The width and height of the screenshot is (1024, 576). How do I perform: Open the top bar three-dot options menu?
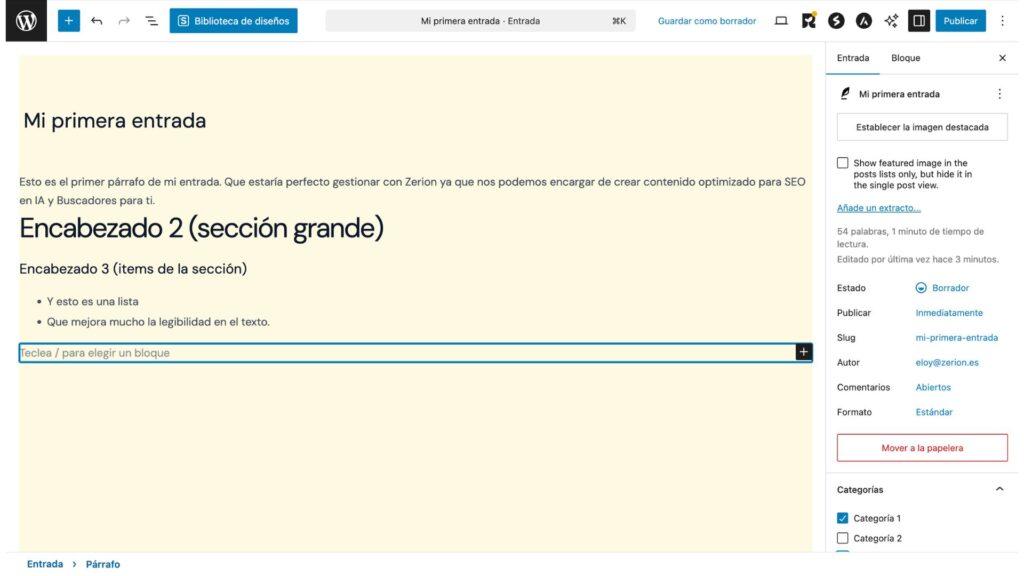tap(1003, 21)
